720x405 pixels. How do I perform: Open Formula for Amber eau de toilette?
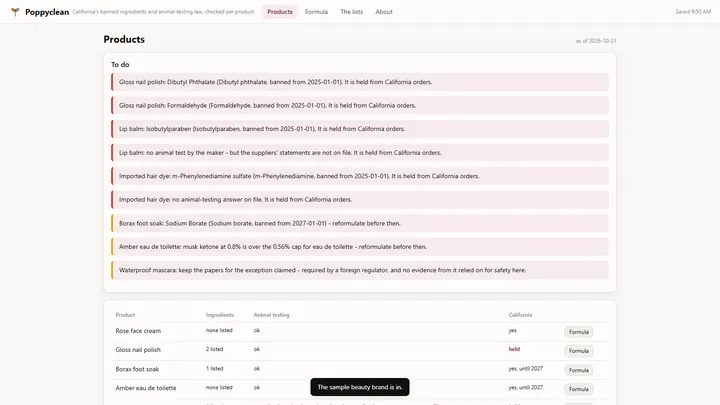coord(579,389)
